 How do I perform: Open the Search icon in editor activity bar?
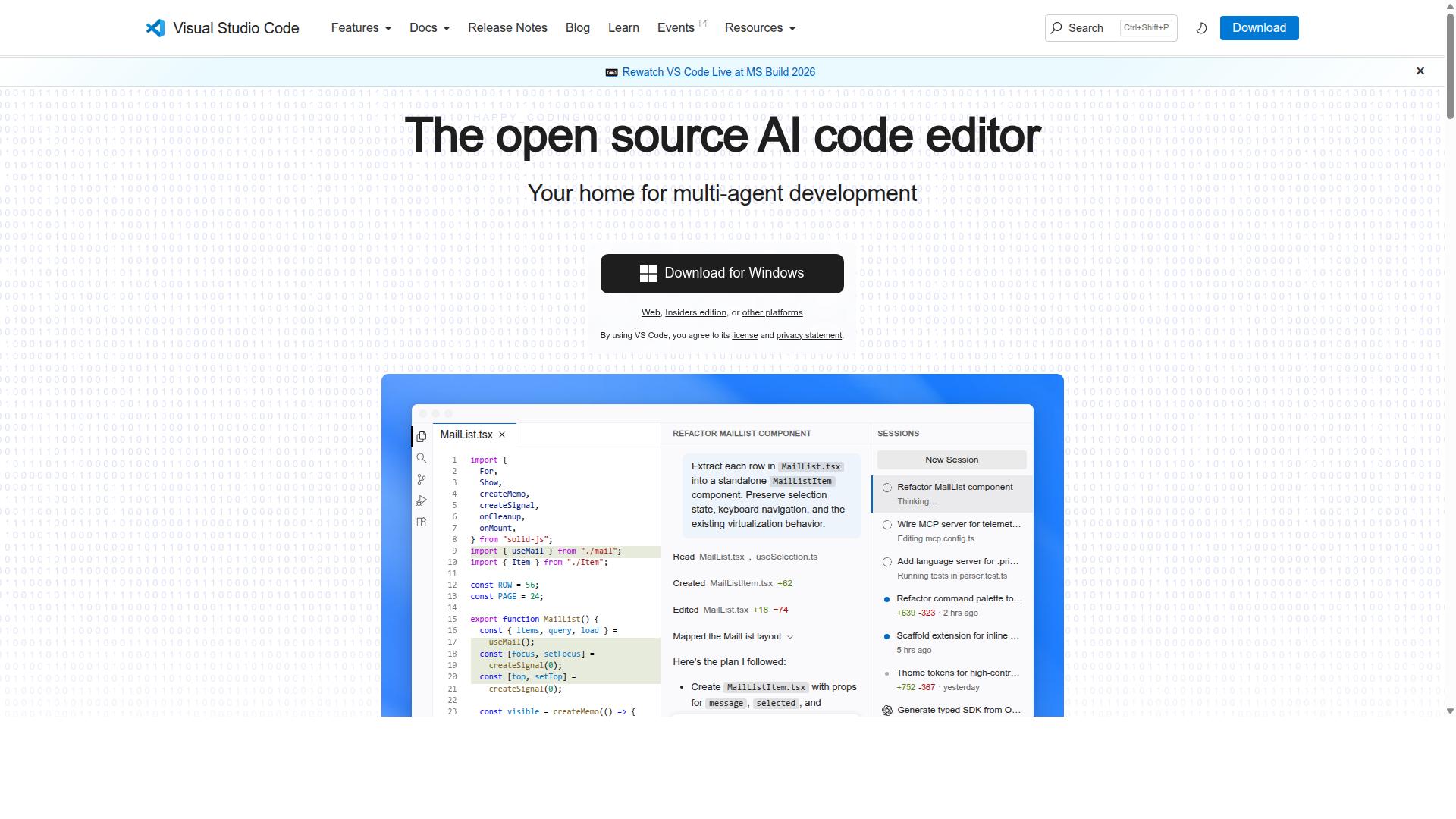point(422,458)
